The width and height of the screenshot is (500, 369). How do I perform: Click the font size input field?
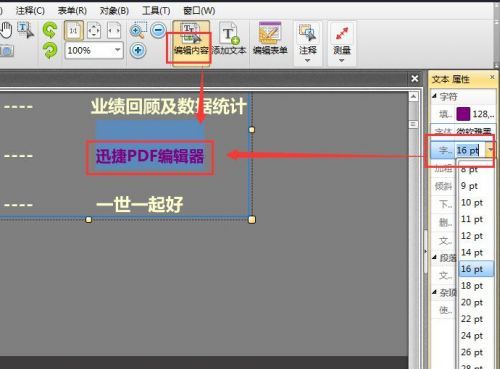point(470,150)
